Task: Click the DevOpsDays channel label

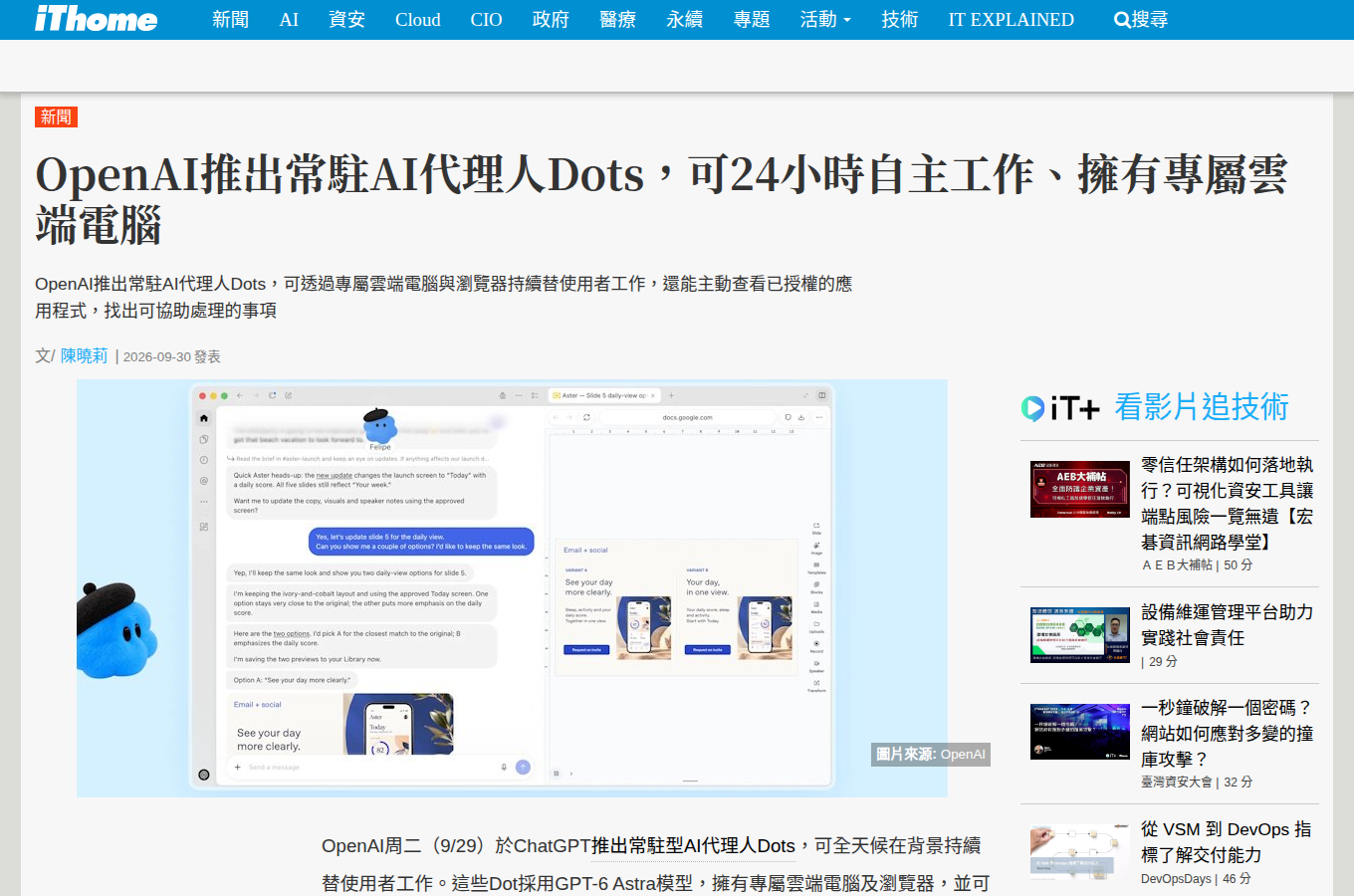Action: tap(1176, 879)
